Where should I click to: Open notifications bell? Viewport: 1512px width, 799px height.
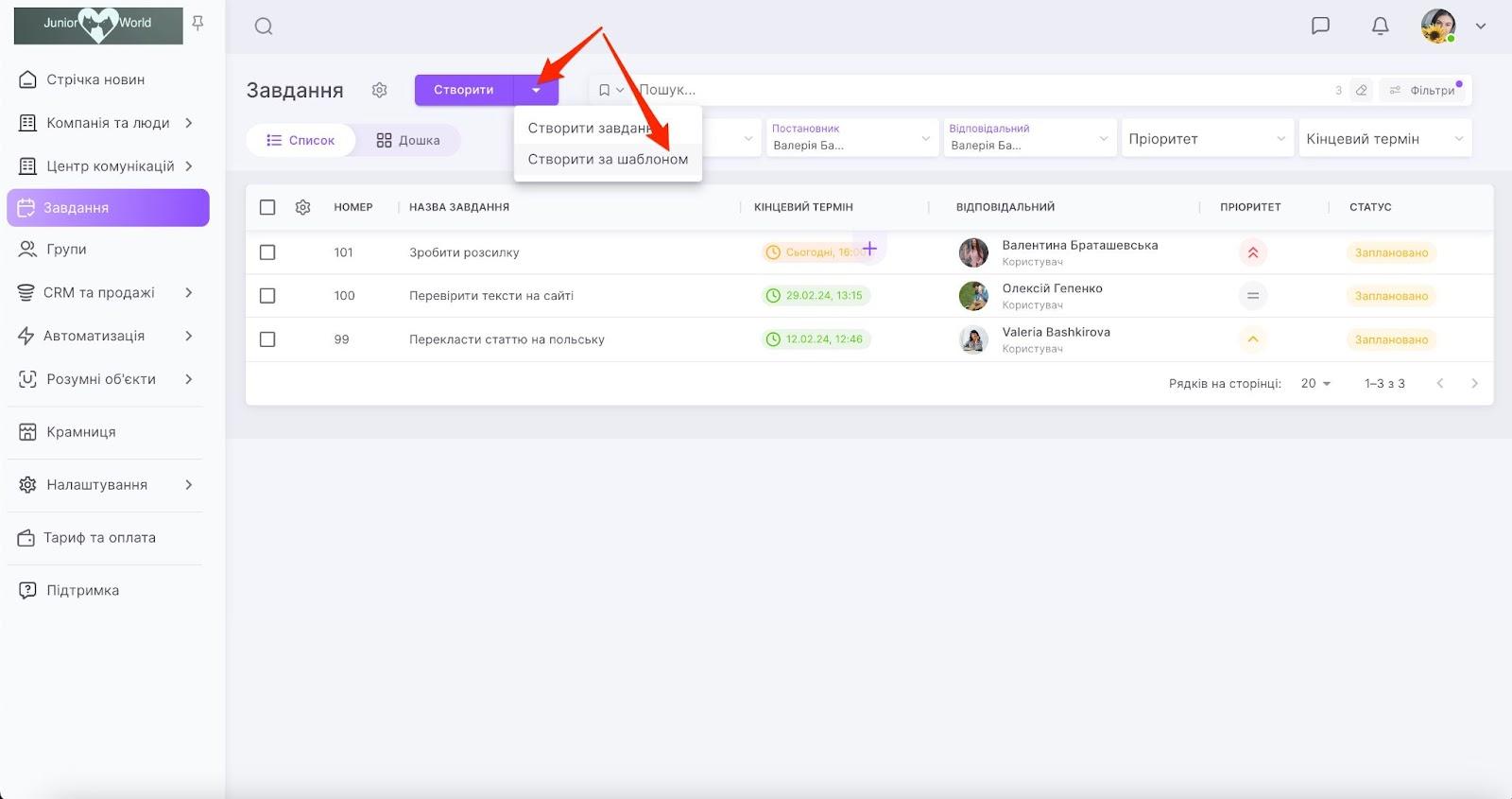1380,26
